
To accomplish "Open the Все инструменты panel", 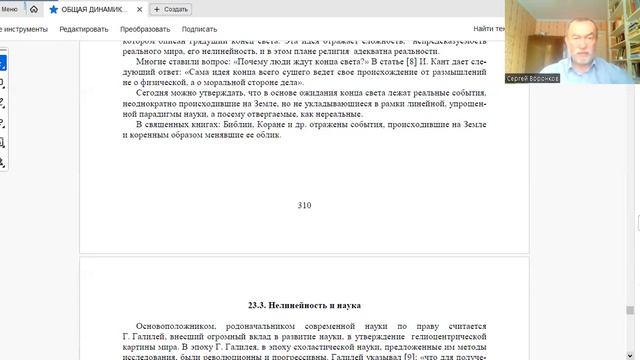I will click(24, 29).
